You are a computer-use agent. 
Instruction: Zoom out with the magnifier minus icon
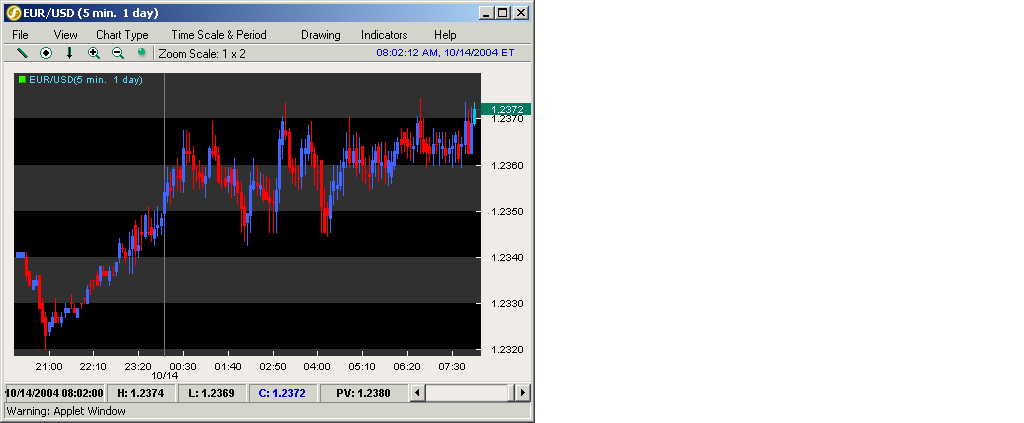[118, 54]
